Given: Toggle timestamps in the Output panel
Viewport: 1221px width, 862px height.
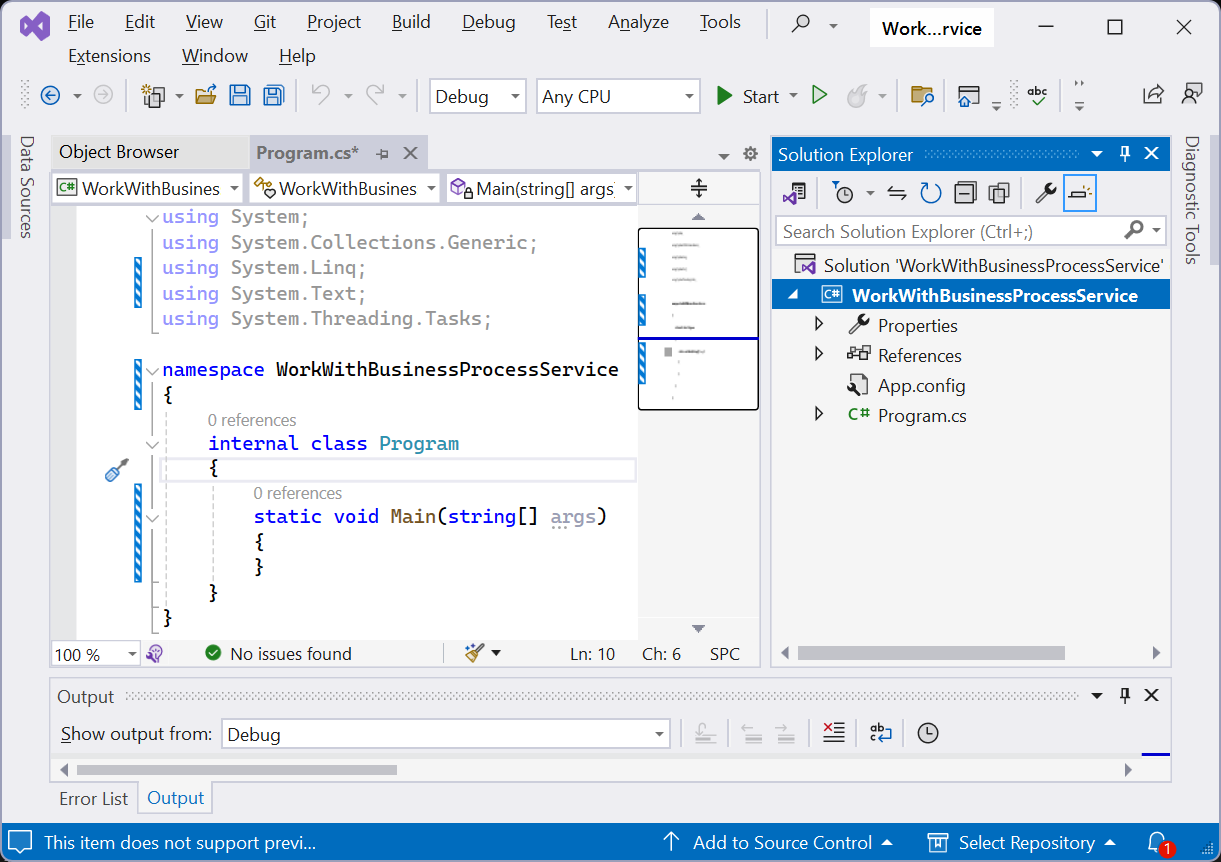Looking at the screenshot, I should (x=928, y=733).
